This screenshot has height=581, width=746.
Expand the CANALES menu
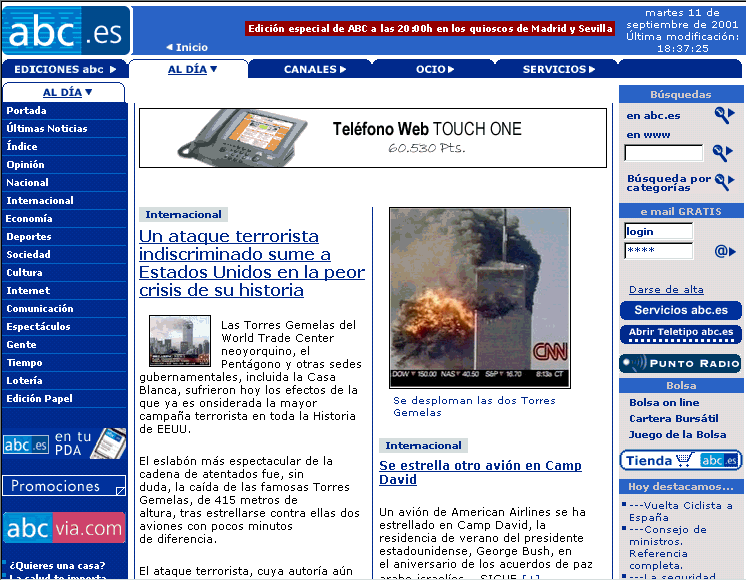[314, 69]
